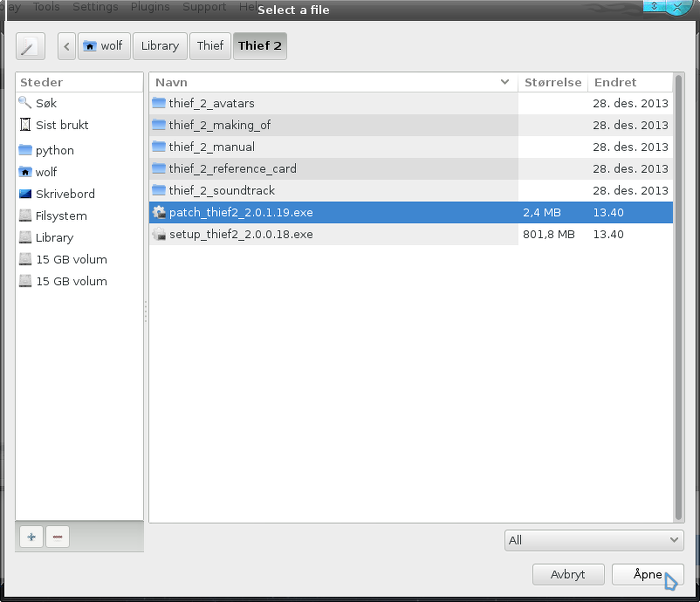
Task: Click the Filsystem drive icon
Action: coord(25,216)
